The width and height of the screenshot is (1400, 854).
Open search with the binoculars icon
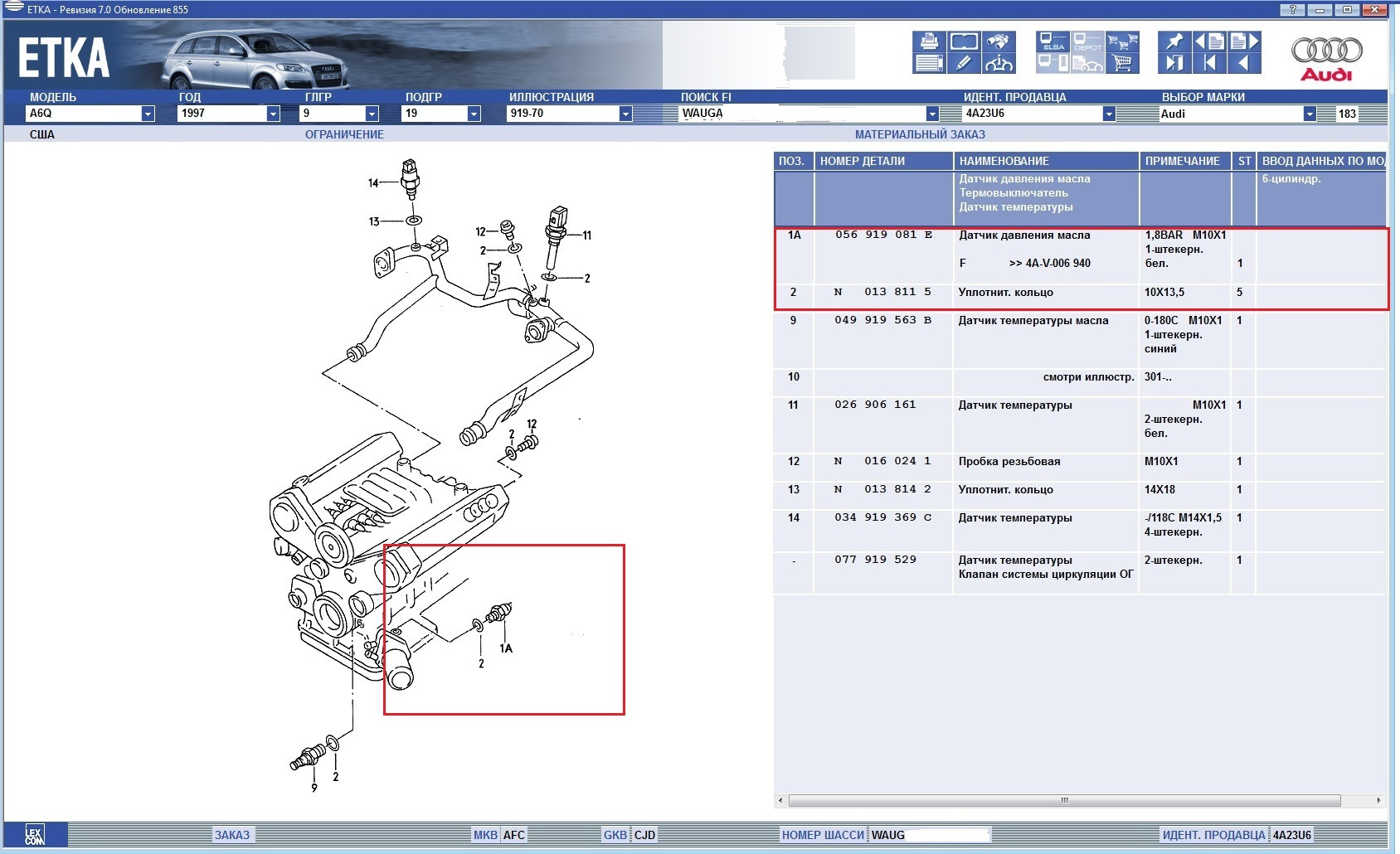(x=999, y=41)
